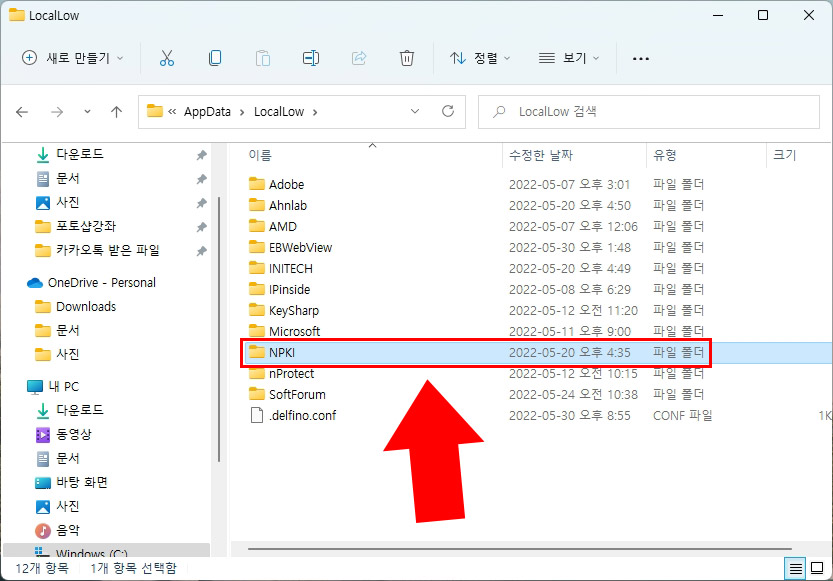Navigate up using the up-arrow icon

pos(116,112)
